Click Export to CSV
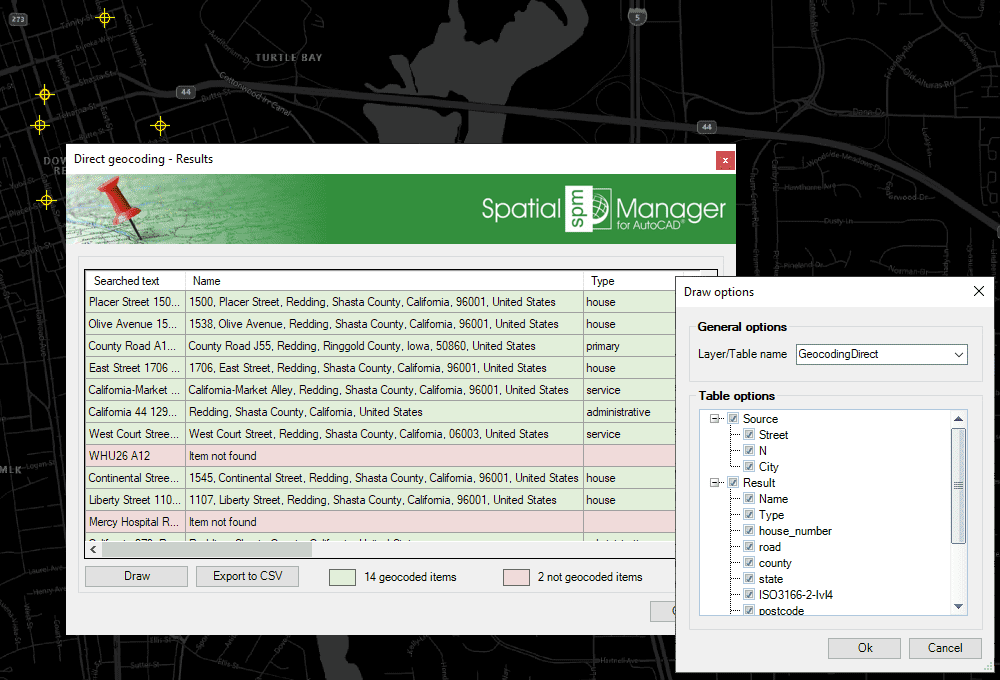 247,576
